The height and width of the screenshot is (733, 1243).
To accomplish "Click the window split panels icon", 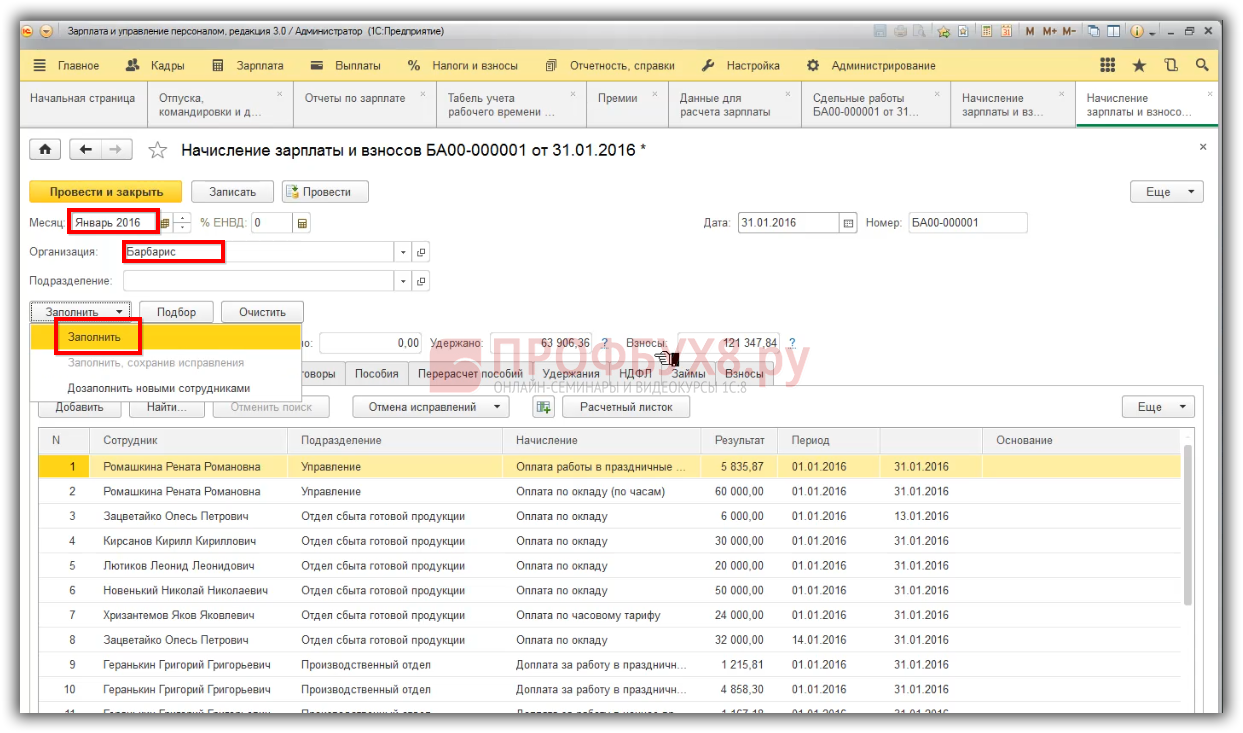I will click(x=1113, y=32).
